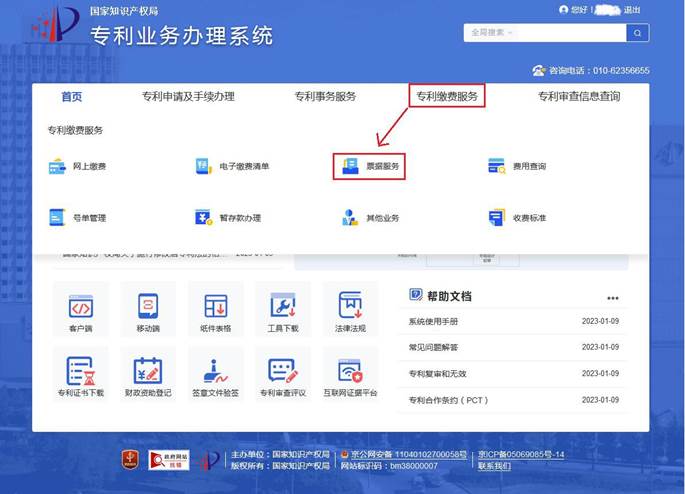
Task: Click the 联系我们 contact link in footer
Action: 494,466
